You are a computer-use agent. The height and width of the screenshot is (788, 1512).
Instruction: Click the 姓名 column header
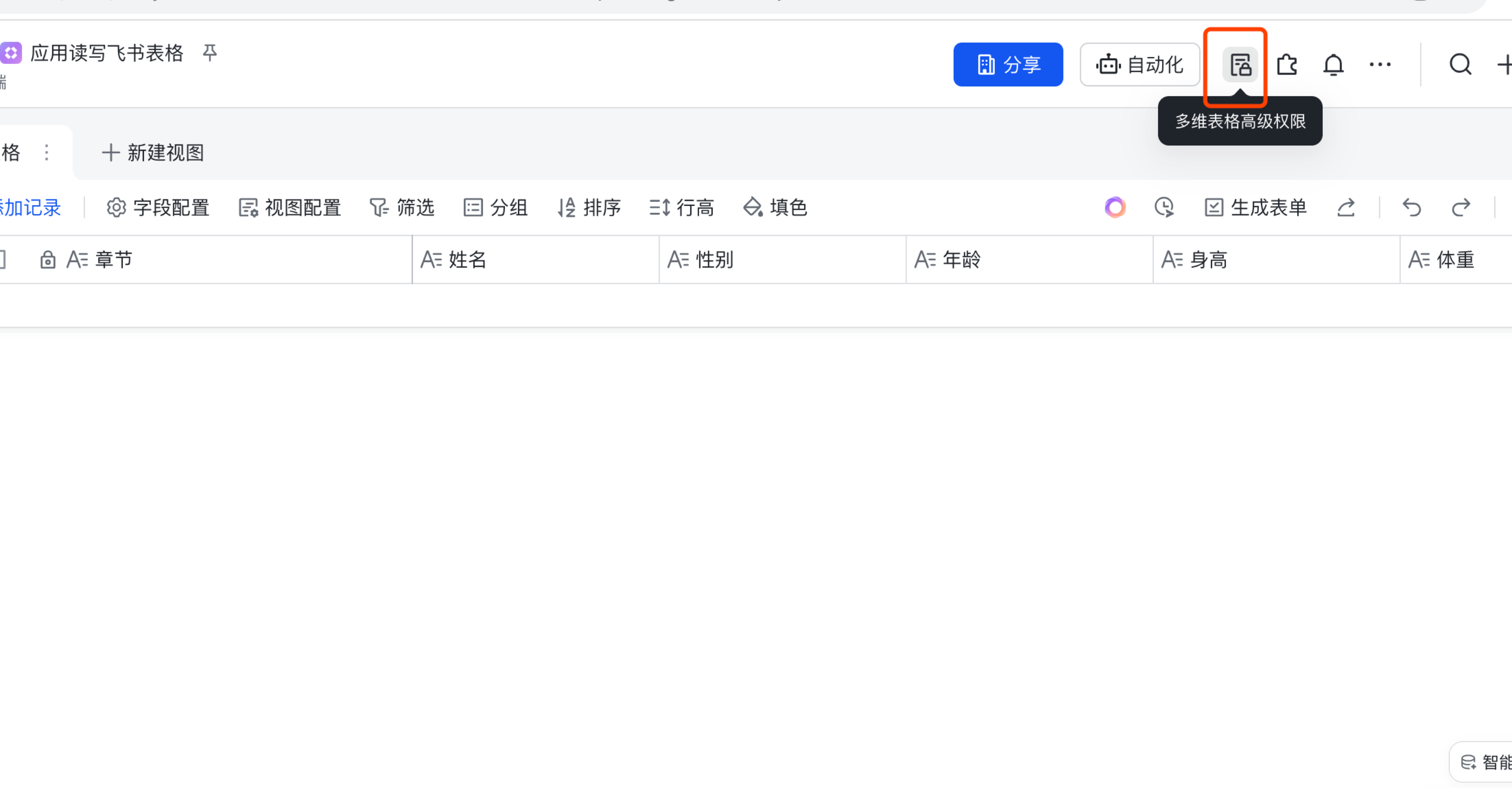point(467,259)
